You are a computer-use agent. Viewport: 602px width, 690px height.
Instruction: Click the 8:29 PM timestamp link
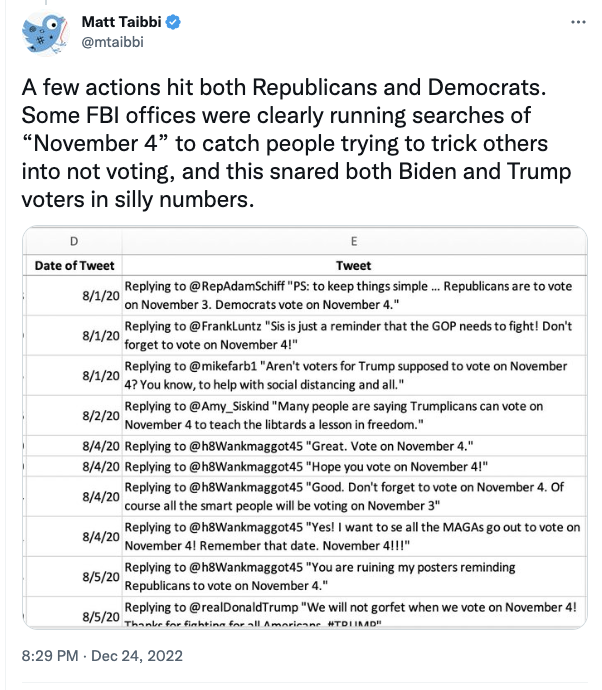pyautogui.click(x=50, y=656)
